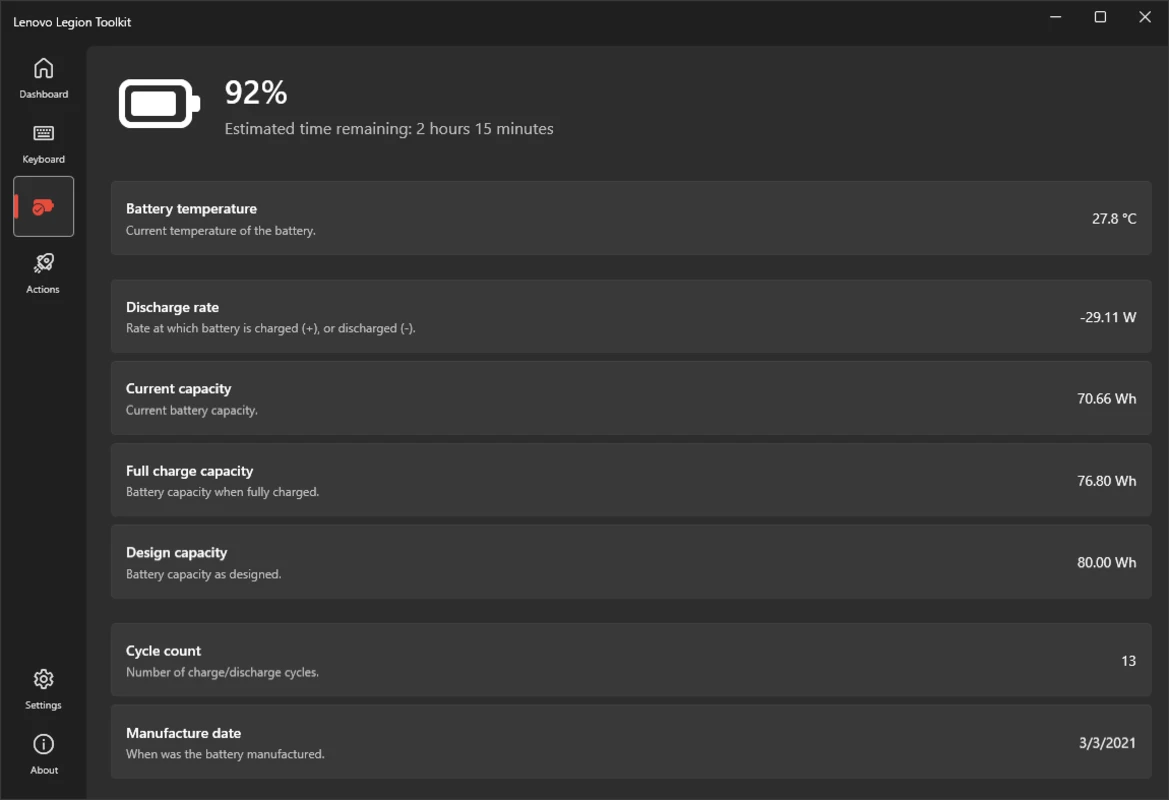
Task: Click the large battery level icon
Action: coord(160,104)
